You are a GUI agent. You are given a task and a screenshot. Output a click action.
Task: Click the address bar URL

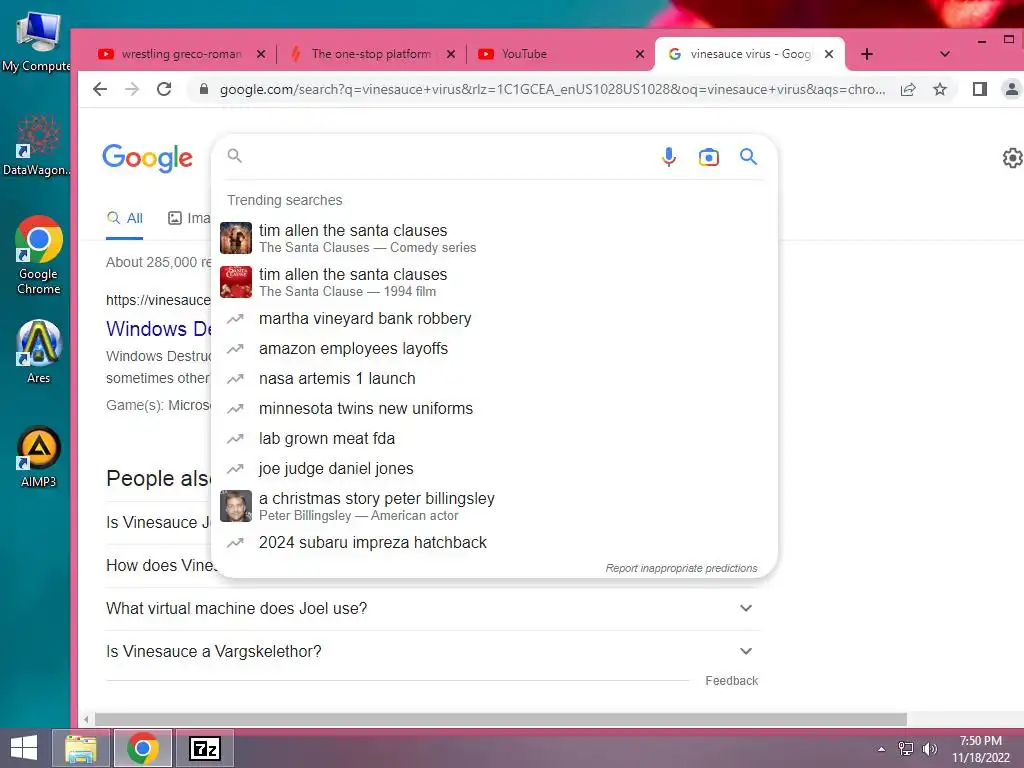click(552, 89)
